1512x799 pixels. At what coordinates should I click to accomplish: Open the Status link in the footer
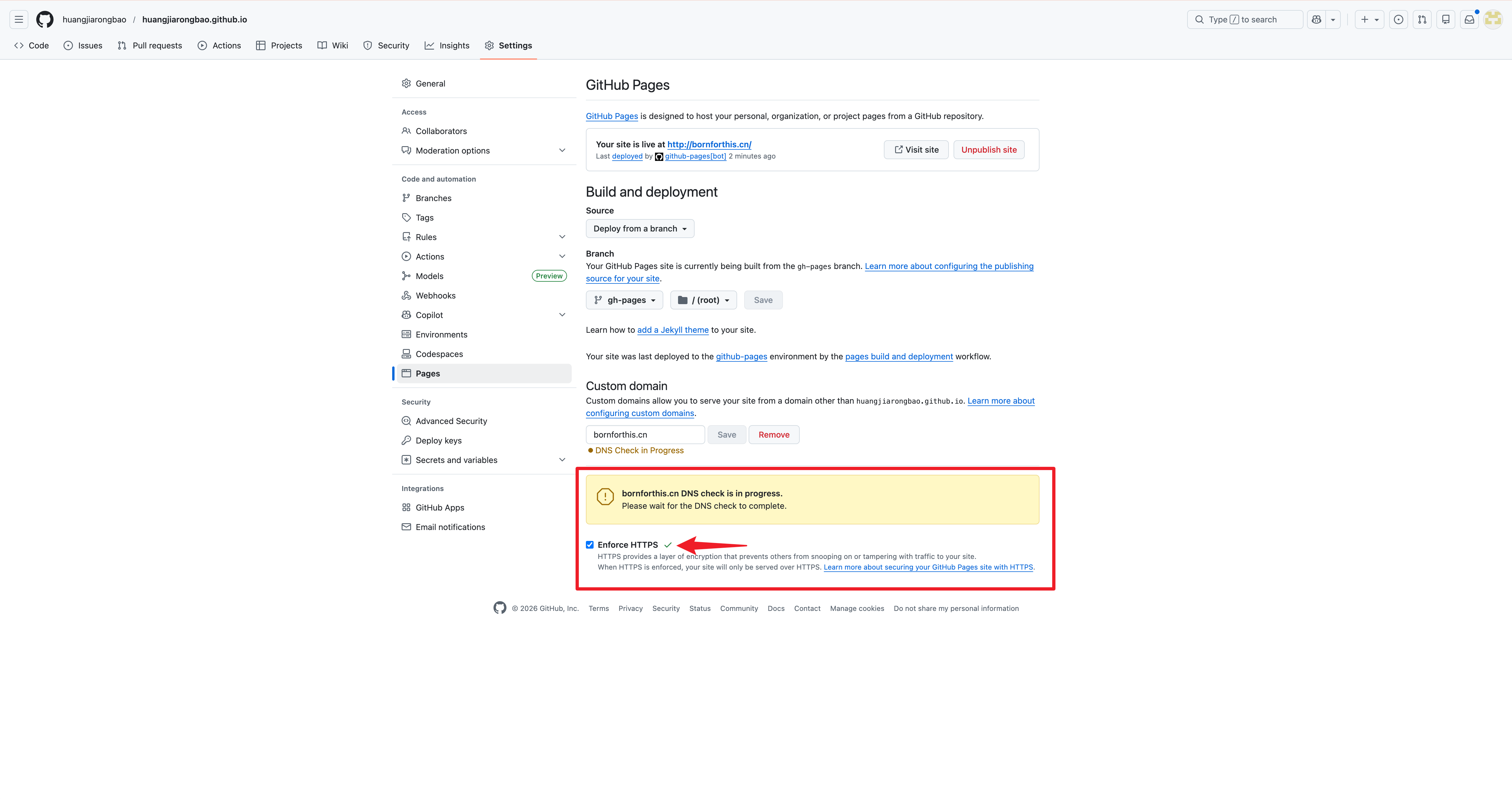pos(700,608)
